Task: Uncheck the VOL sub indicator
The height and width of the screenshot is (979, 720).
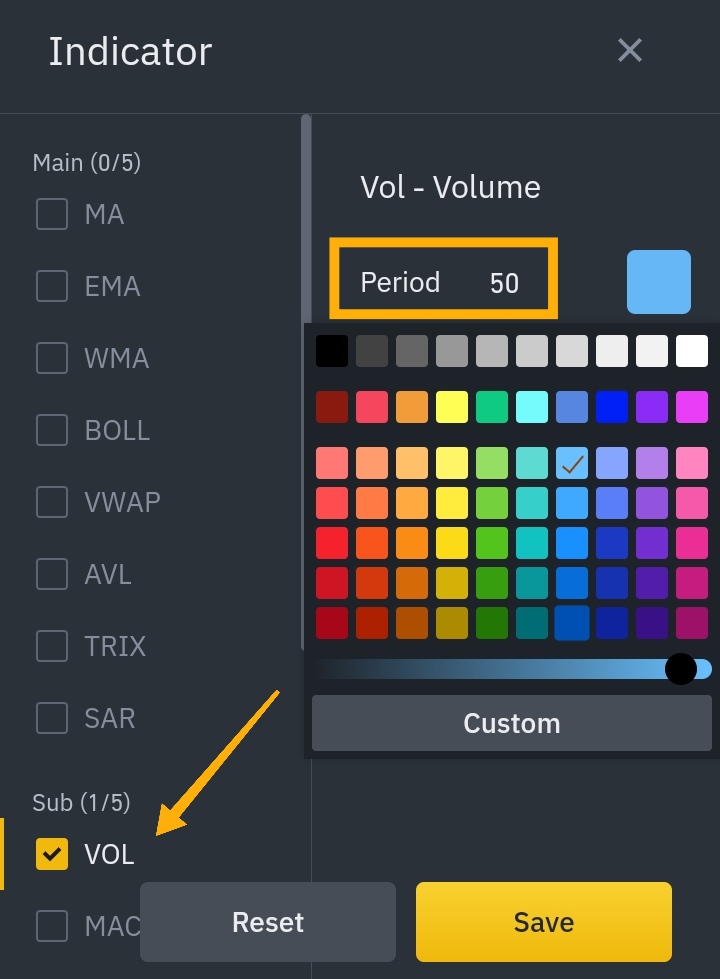Action: [x=52, y=854]
